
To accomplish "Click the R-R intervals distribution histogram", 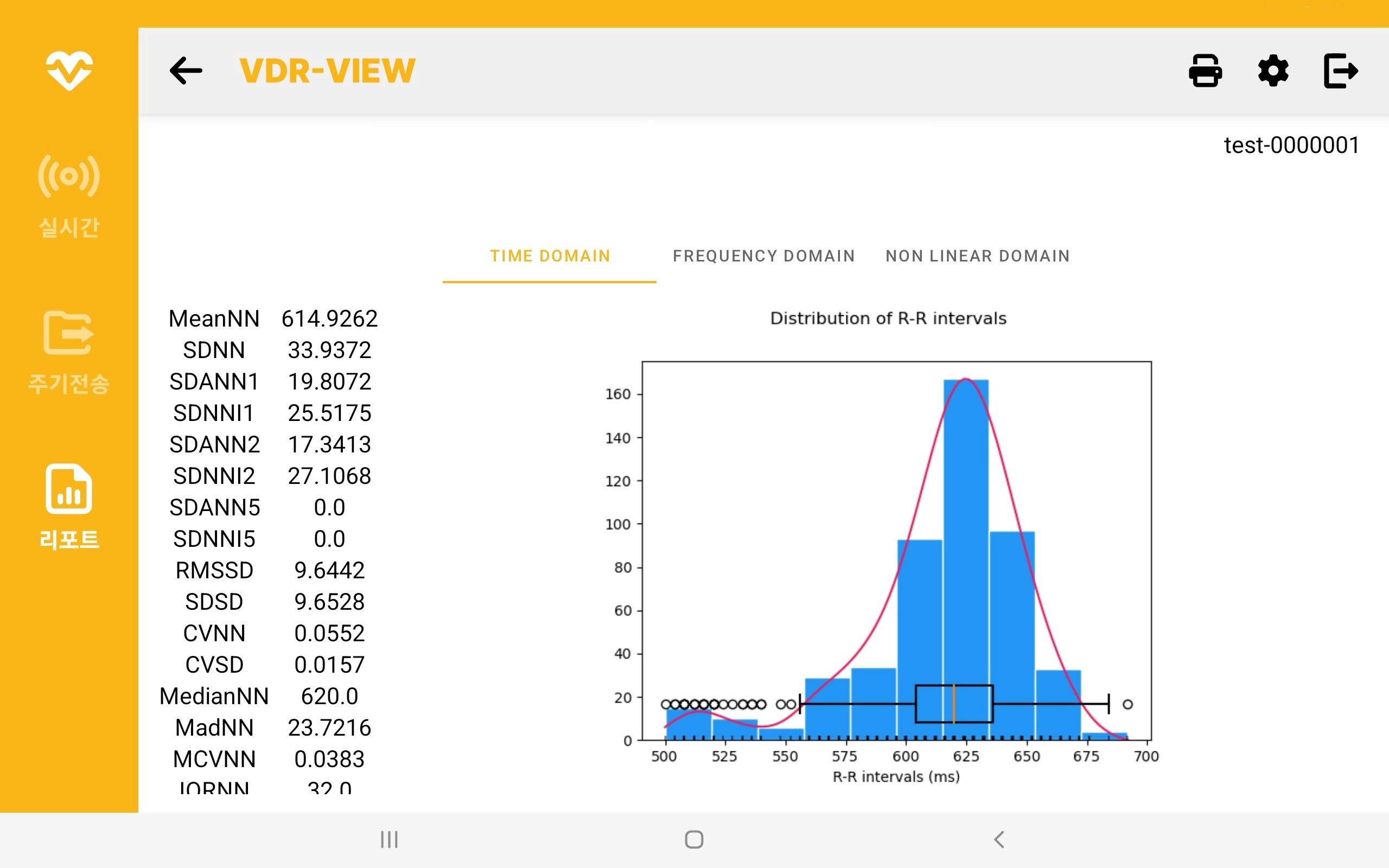I will click(x=896, y=551).
